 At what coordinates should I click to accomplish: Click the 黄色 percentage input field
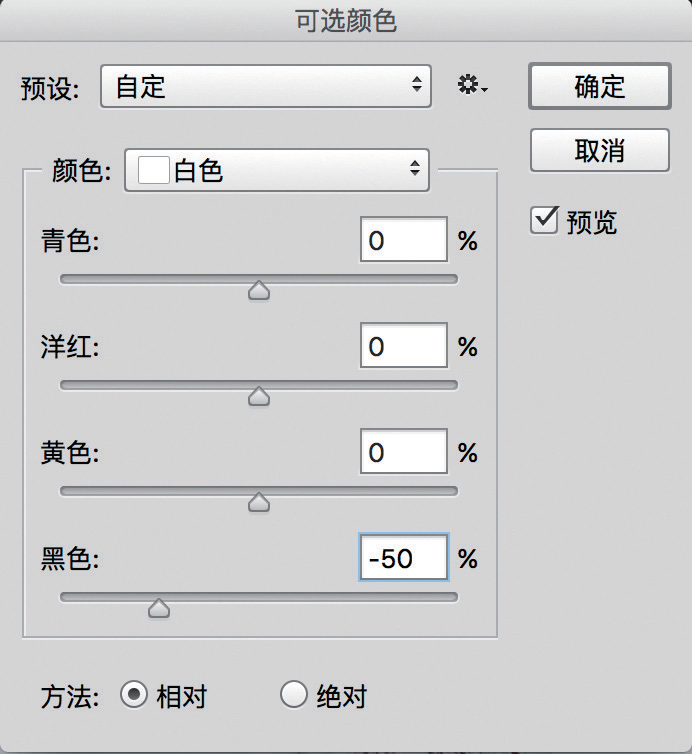point(403,453)
